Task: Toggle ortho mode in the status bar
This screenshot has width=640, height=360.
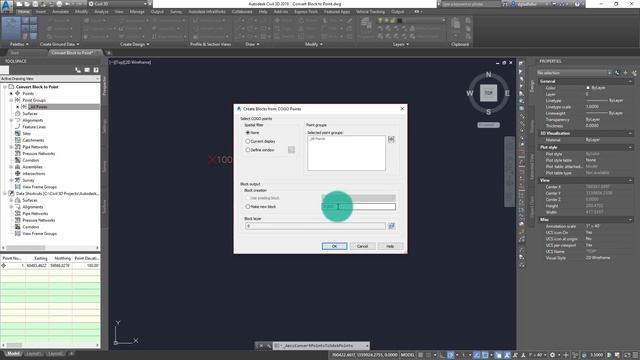Action: [442, 355]
